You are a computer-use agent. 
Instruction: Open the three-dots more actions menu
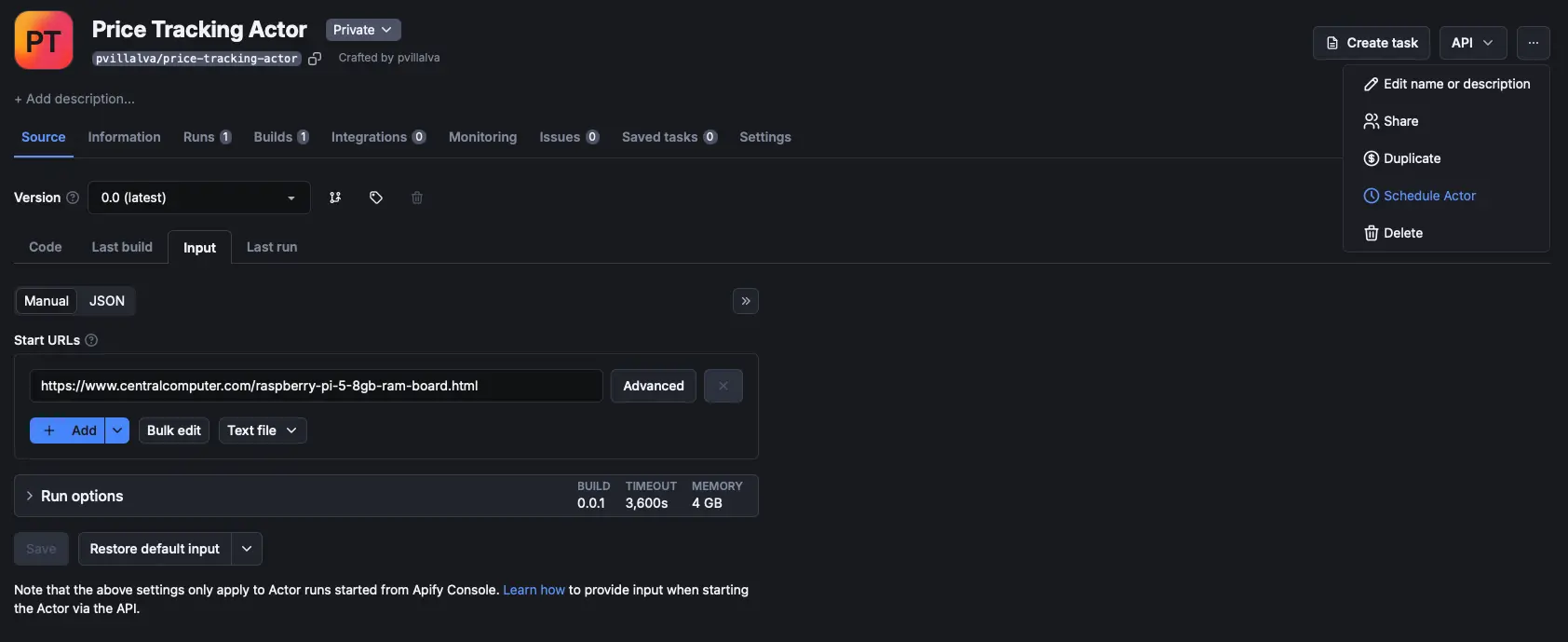pyautogui.click(x=1533, y=43)
